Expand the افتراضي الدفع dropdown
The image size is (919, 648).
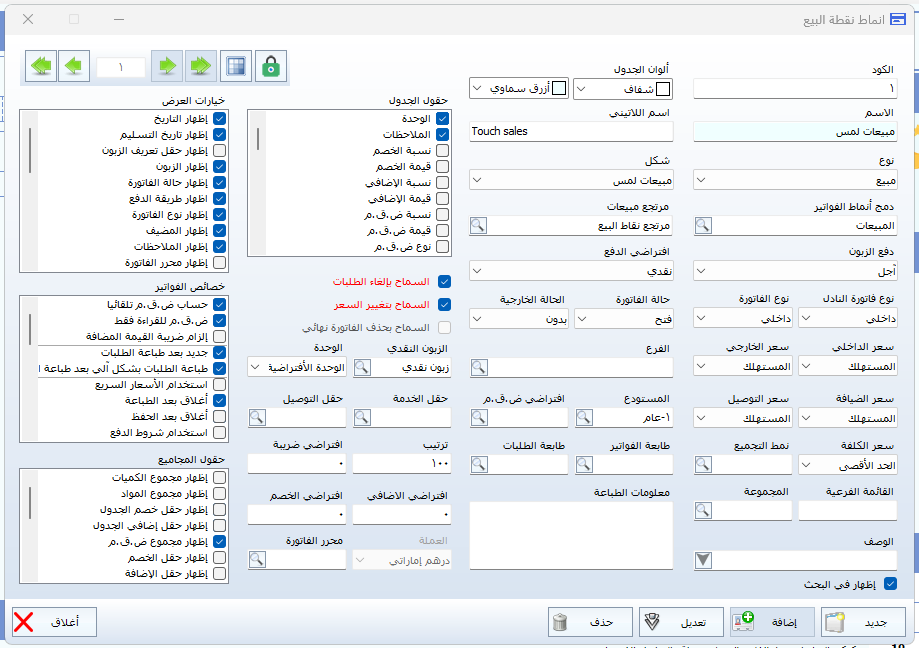coord(571,271)
